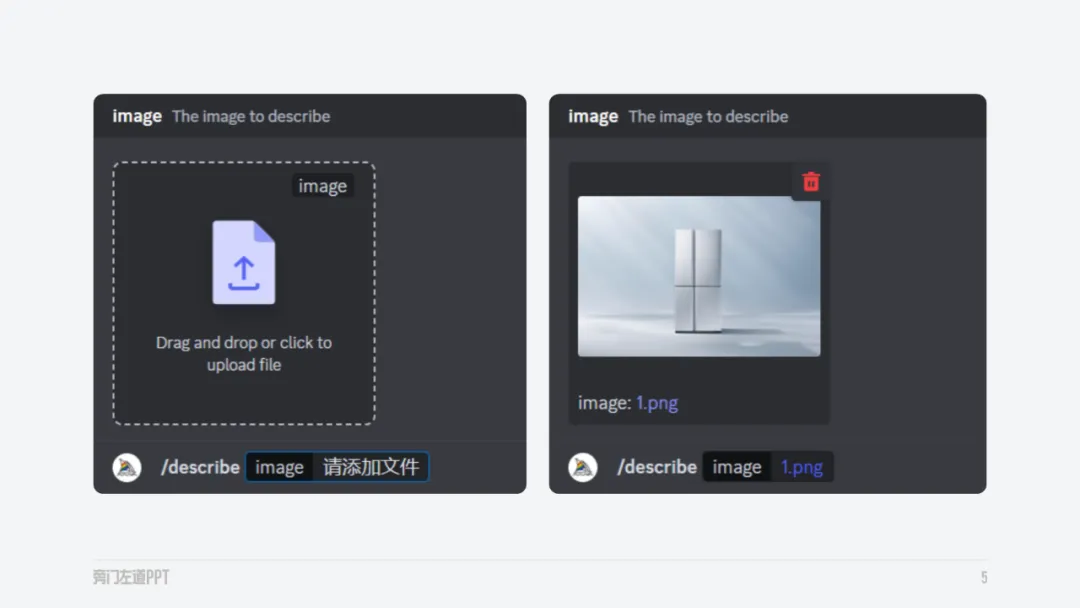The width and height of the screenshot is (1080, 608).
Task: Click the 'image' badge inside the upload box
Action: click(322, 186)
